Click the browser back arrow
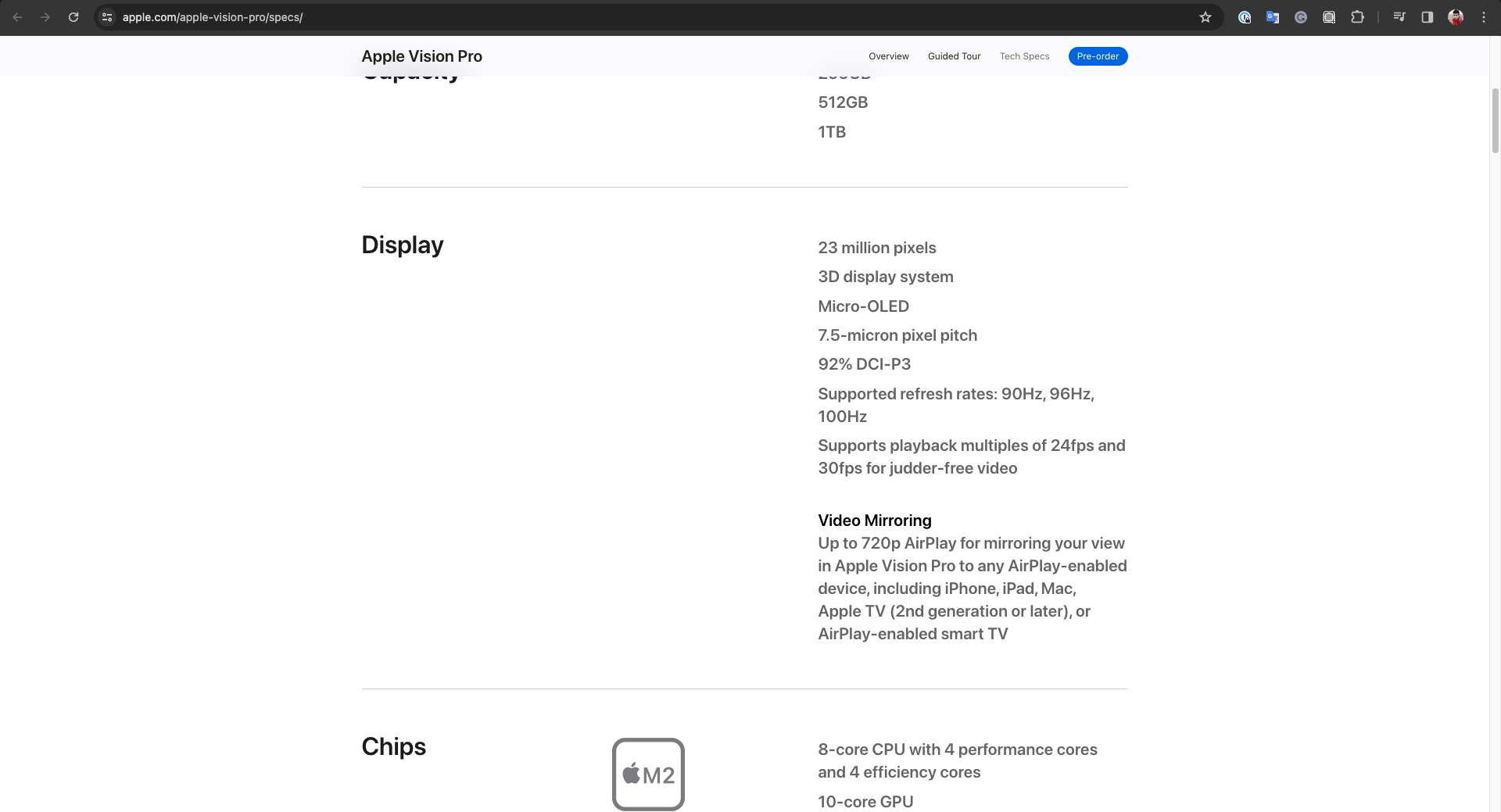Viewport: 1501px width, 812px height. [x=17, y=17]
